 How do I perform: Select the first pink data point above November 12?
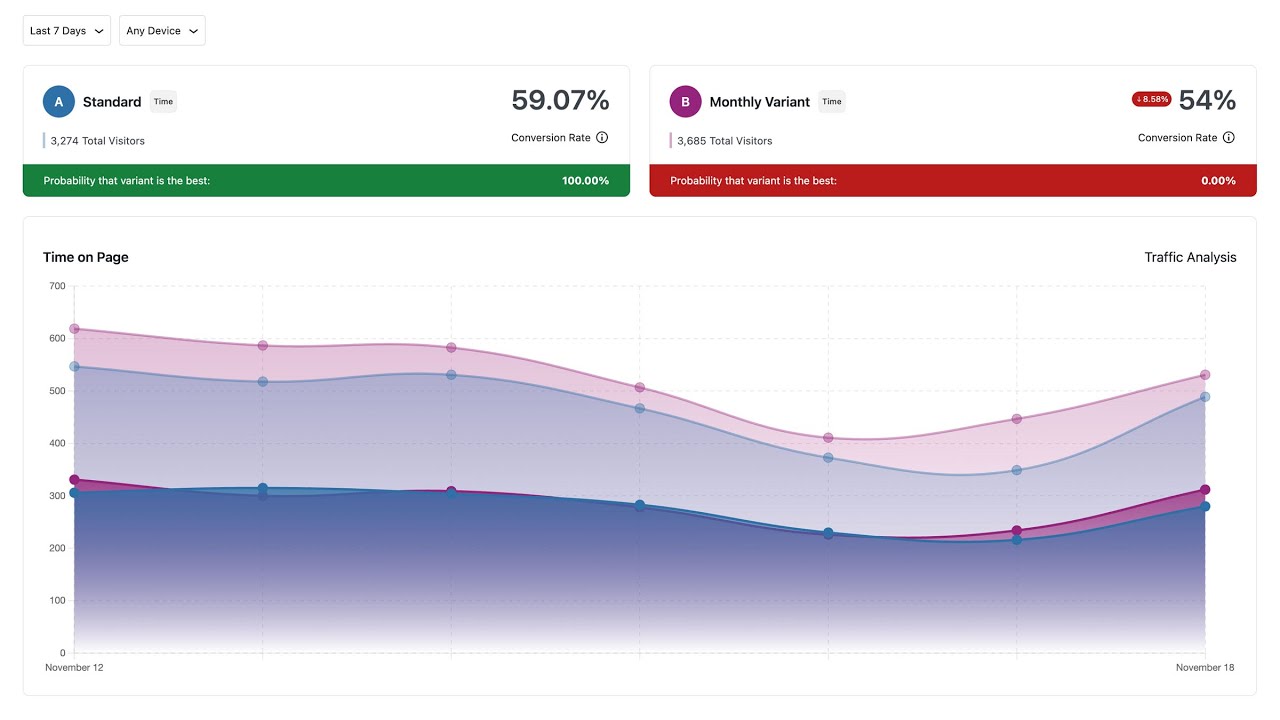[x=75, y=327]
